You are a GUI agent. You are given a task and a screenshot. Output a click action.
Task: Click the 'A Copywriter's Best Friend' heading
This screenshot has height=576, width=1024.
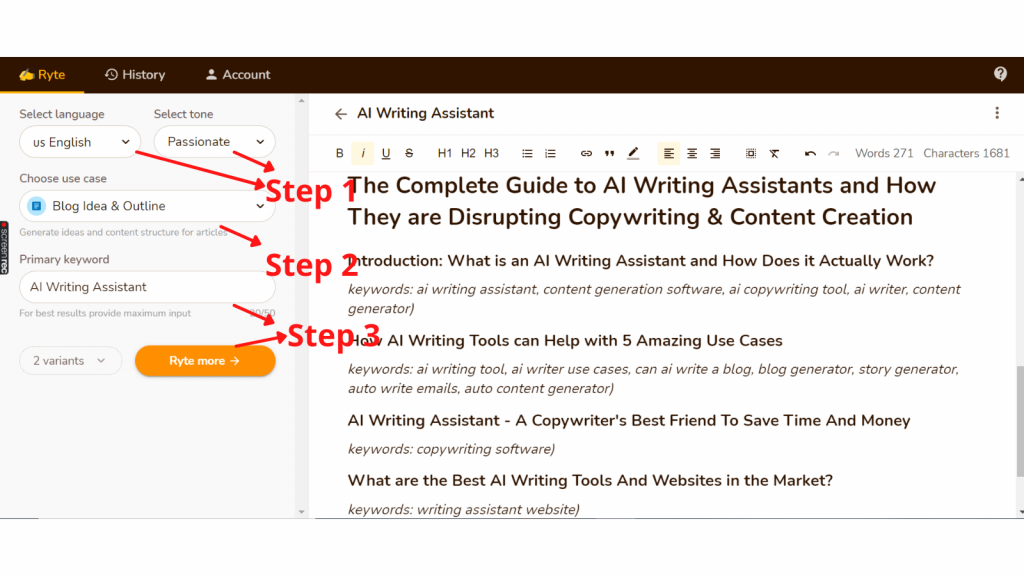(629, 420)
